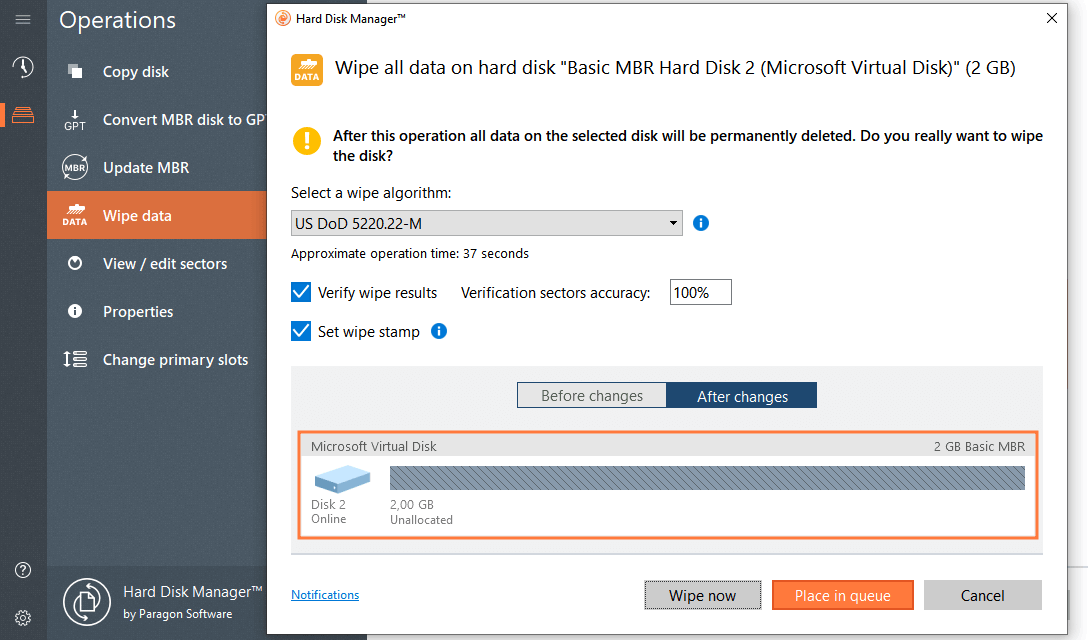Uncheck the Set wipe stamp checkbox
Image resolution: width=1088 pixels, height=640 pixels.
[x=301, y=331]
